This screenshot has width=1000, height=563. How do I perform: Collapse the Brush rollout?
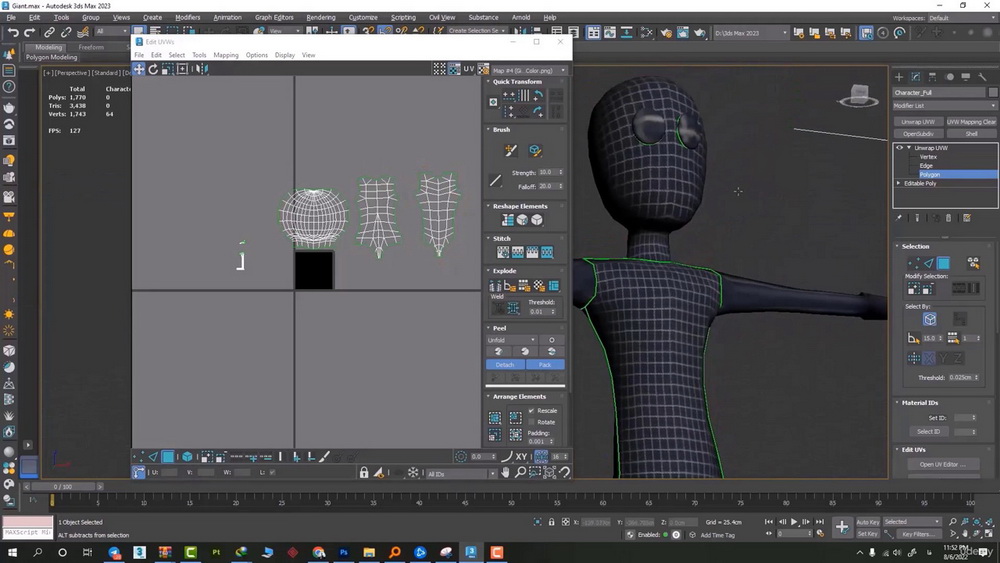(x=501, y=129)
